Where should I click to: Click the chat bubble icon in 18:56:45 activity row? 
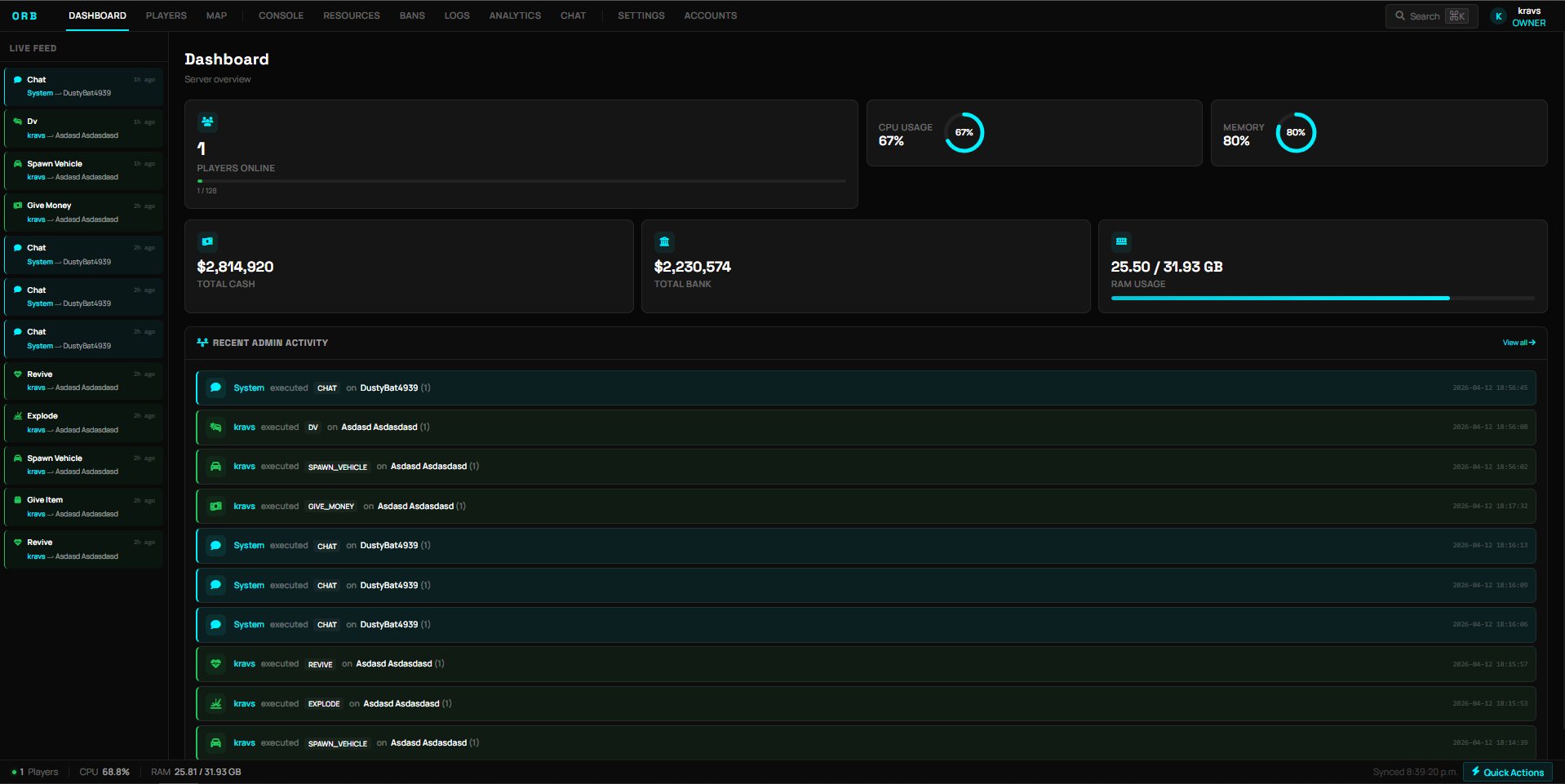pyautogui.click(x=215, y=388)
